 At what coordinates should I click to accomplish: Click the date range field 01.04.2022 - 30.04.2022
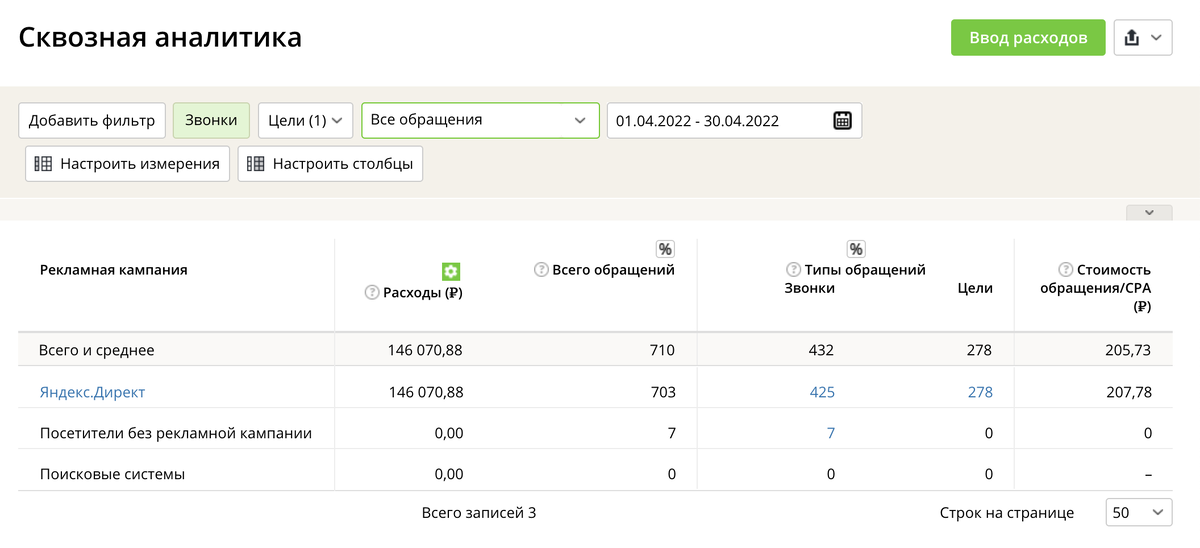[x=734, y=120]
